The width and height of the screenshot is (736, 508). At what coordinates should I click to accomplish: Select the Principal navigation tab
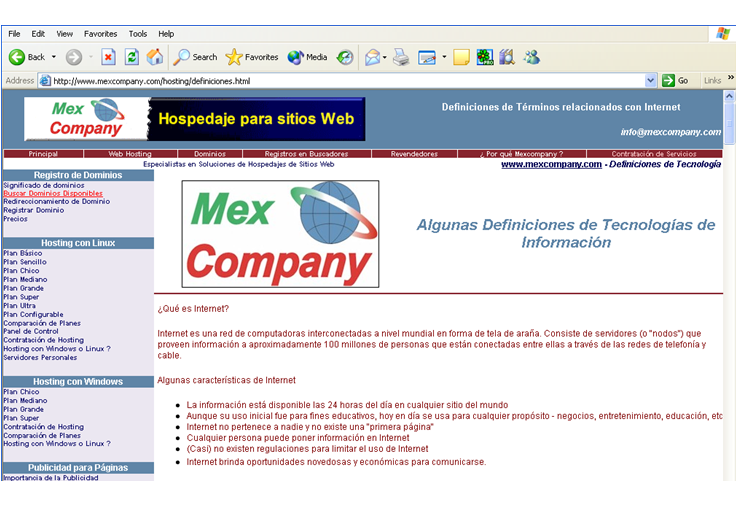click(43, 154)
